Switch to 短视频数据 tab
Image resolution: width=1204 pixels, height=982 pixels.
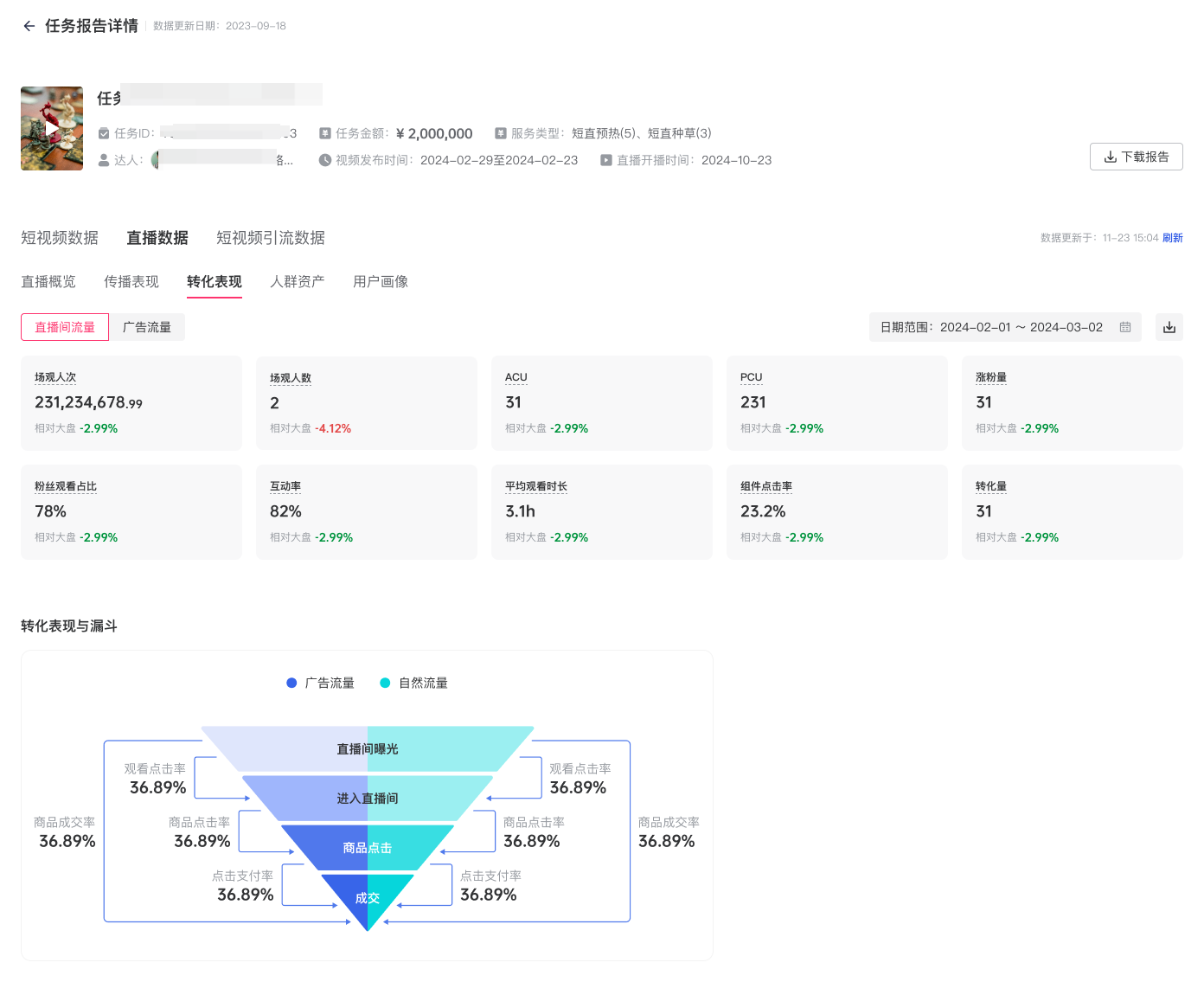[x=60, y=238]
